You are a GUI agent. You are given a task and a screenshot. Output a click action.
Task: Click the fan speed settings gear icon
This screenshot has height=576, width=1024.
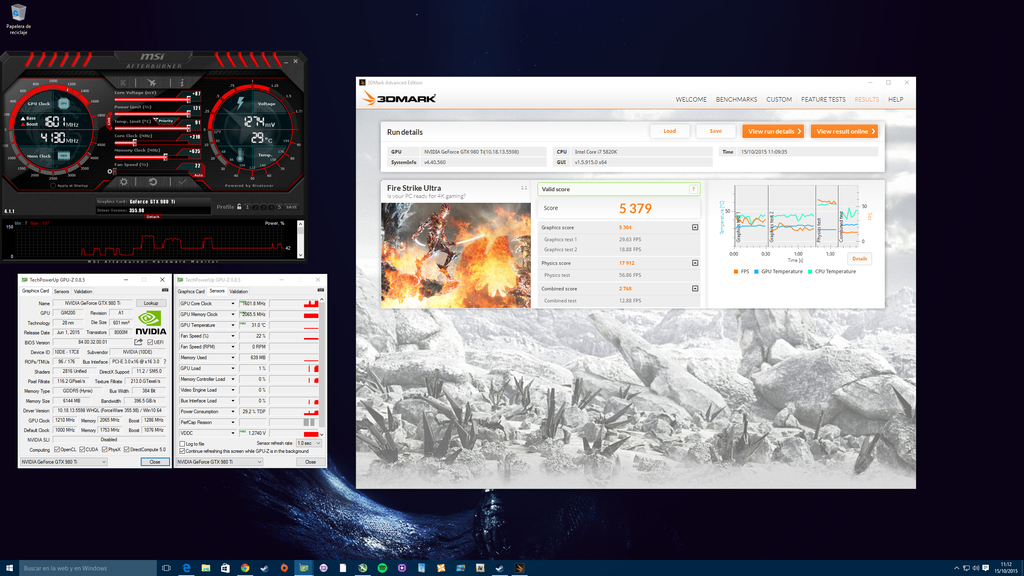tap(110, 171)
